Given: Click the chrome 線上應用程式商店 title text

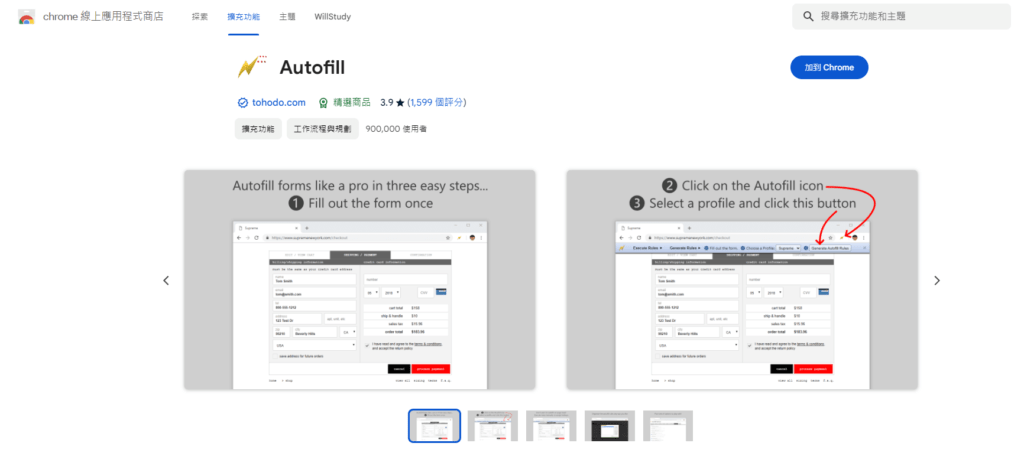Looking at the screenshot, I should click(103, 17).
